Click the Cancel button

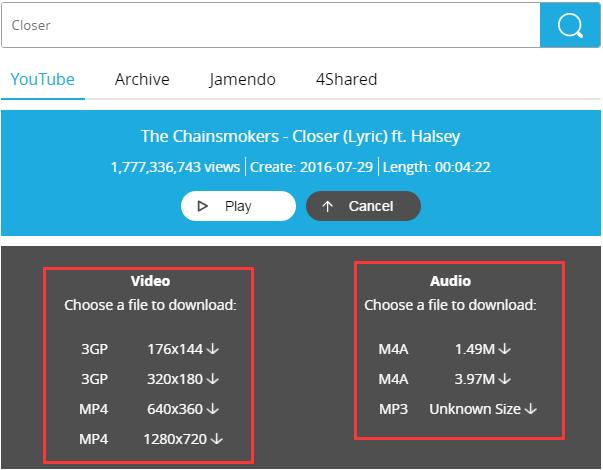363,206
